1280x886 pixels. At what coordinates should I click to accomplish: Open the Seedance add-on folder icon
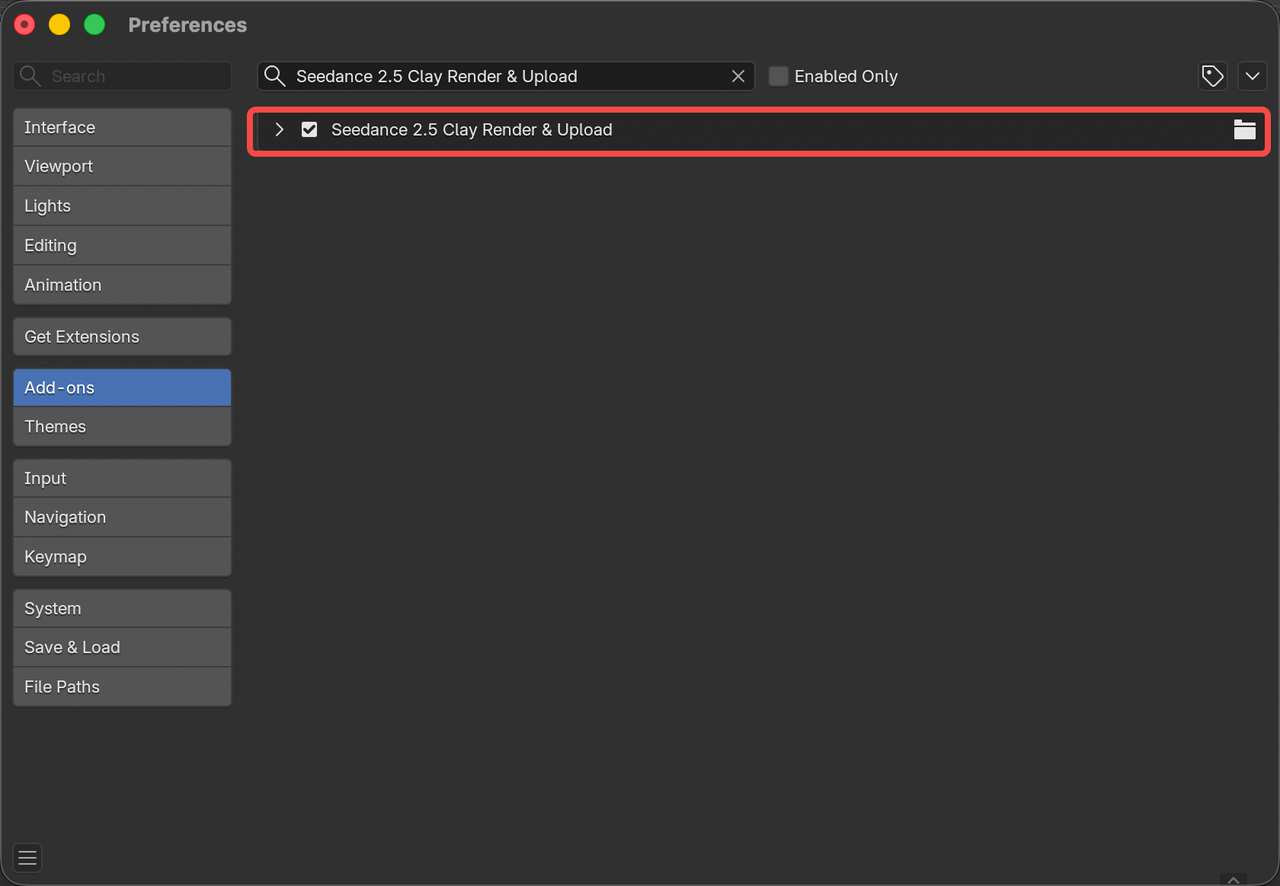point(1244,129)
